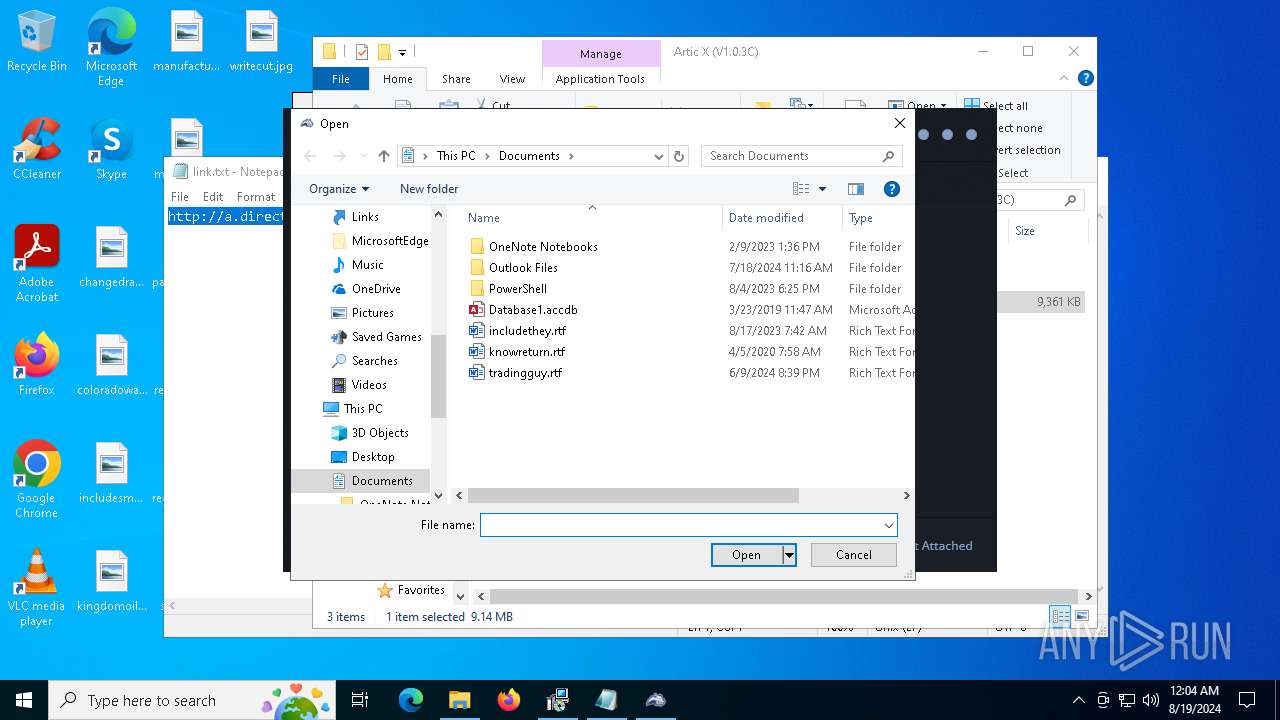The image size is (1280, 720).
Task: Open the Application Tools tab
Action: (600, 79)
